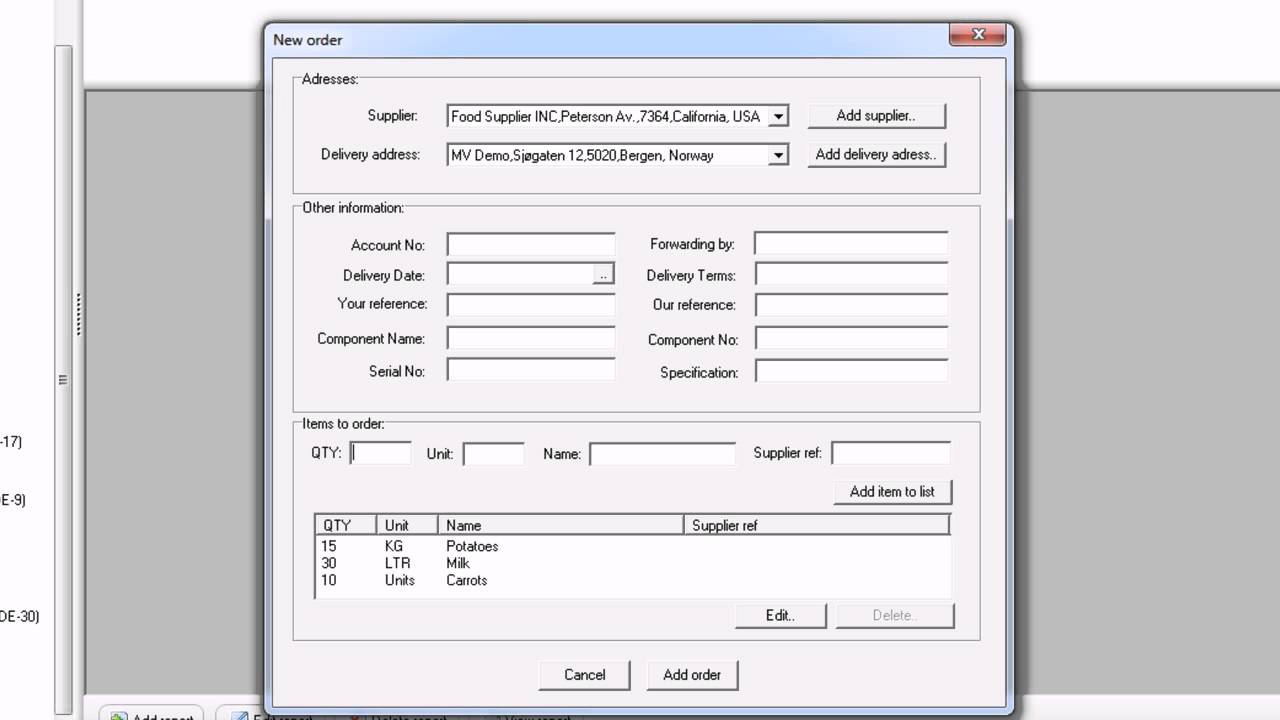Screen dimensions: 1280x720
Task: Click the Edit.. button
Action: pos(781,616)
